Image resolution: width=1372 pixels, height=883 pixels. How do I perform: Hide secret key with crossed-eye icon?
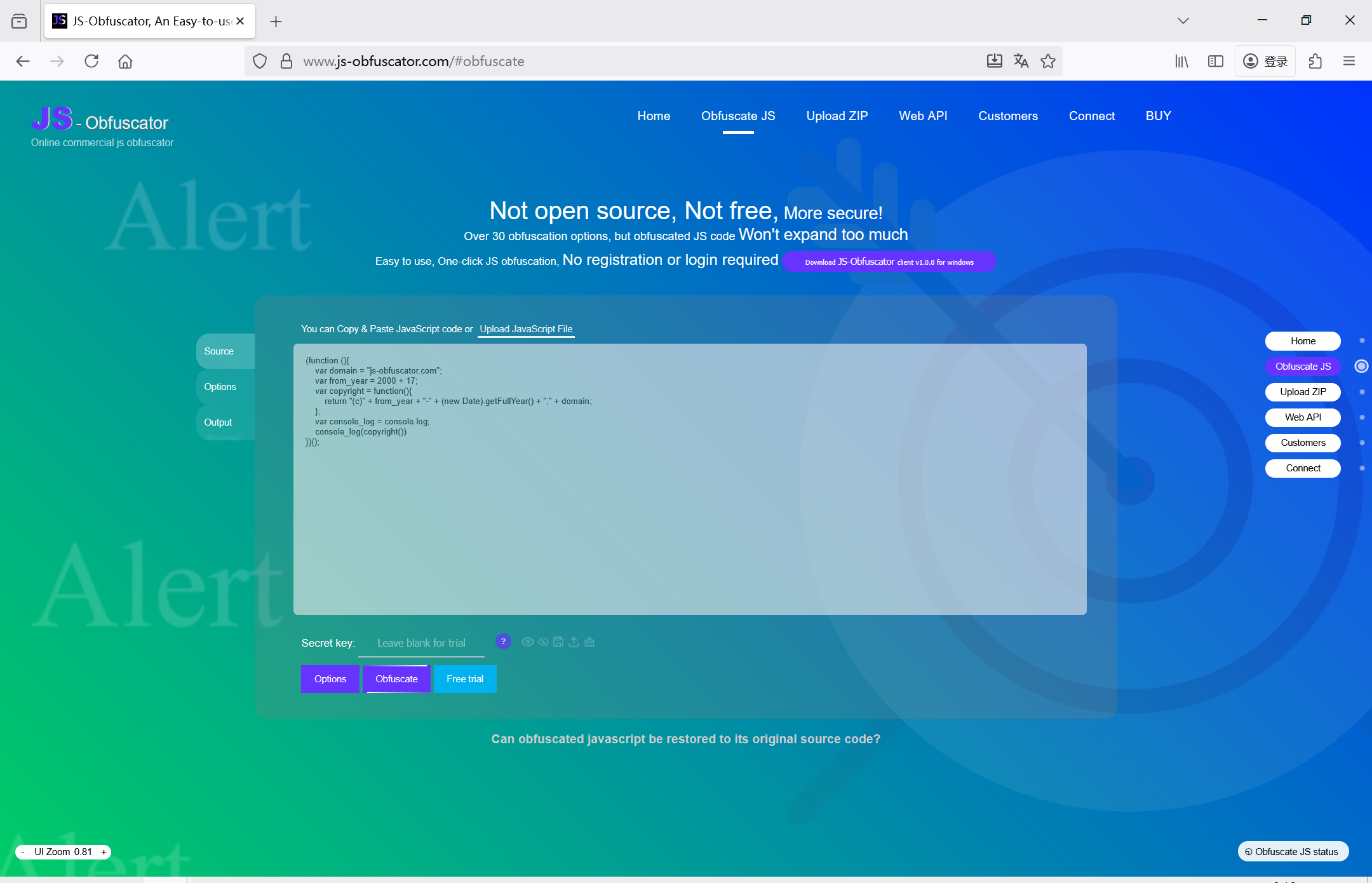(x=543, y=642)
